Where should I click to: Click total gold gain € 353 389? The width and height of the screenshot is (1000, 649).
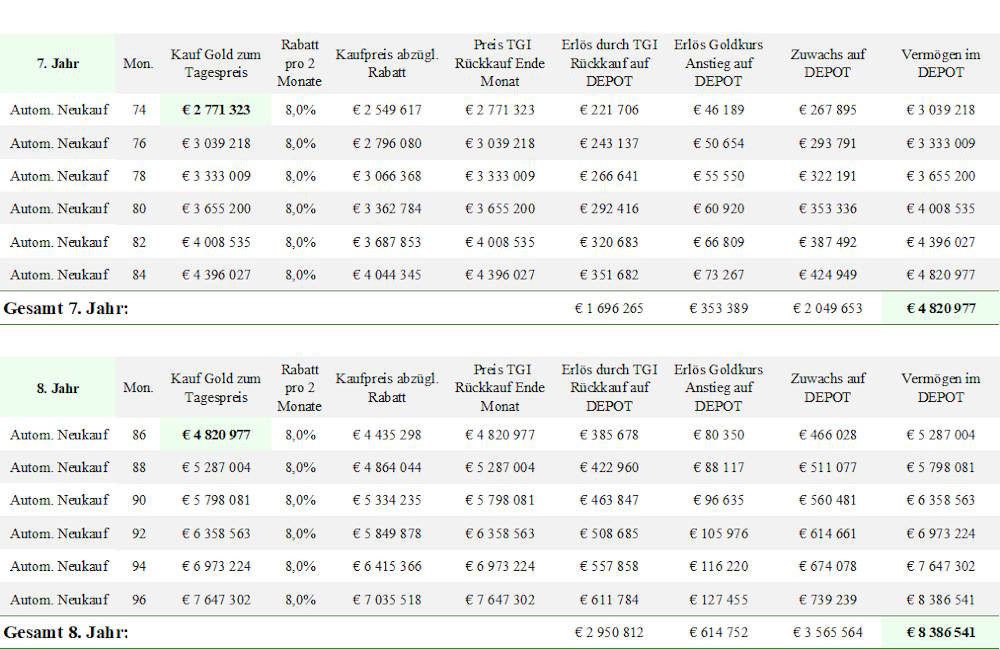(719, 309)
